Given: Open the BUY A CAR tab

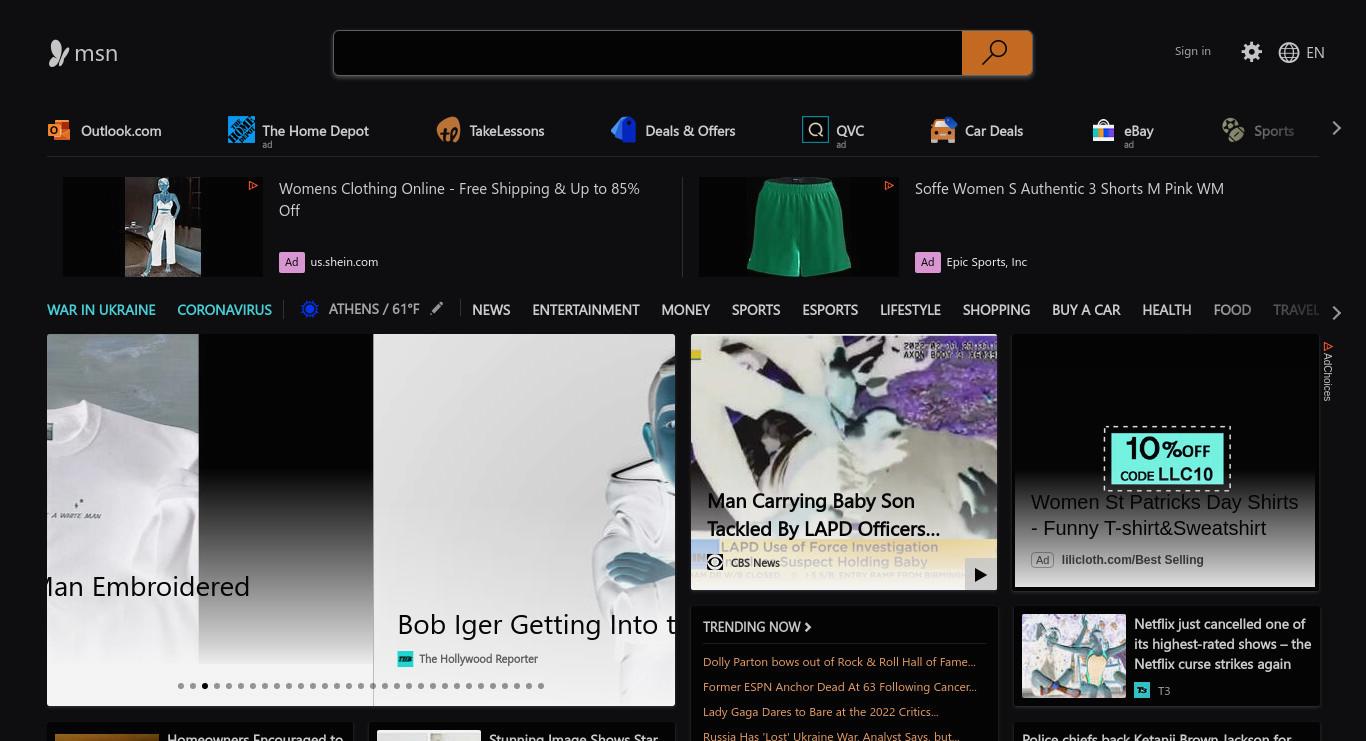Looking at the screenshot, I should (x=1086, y=310).
